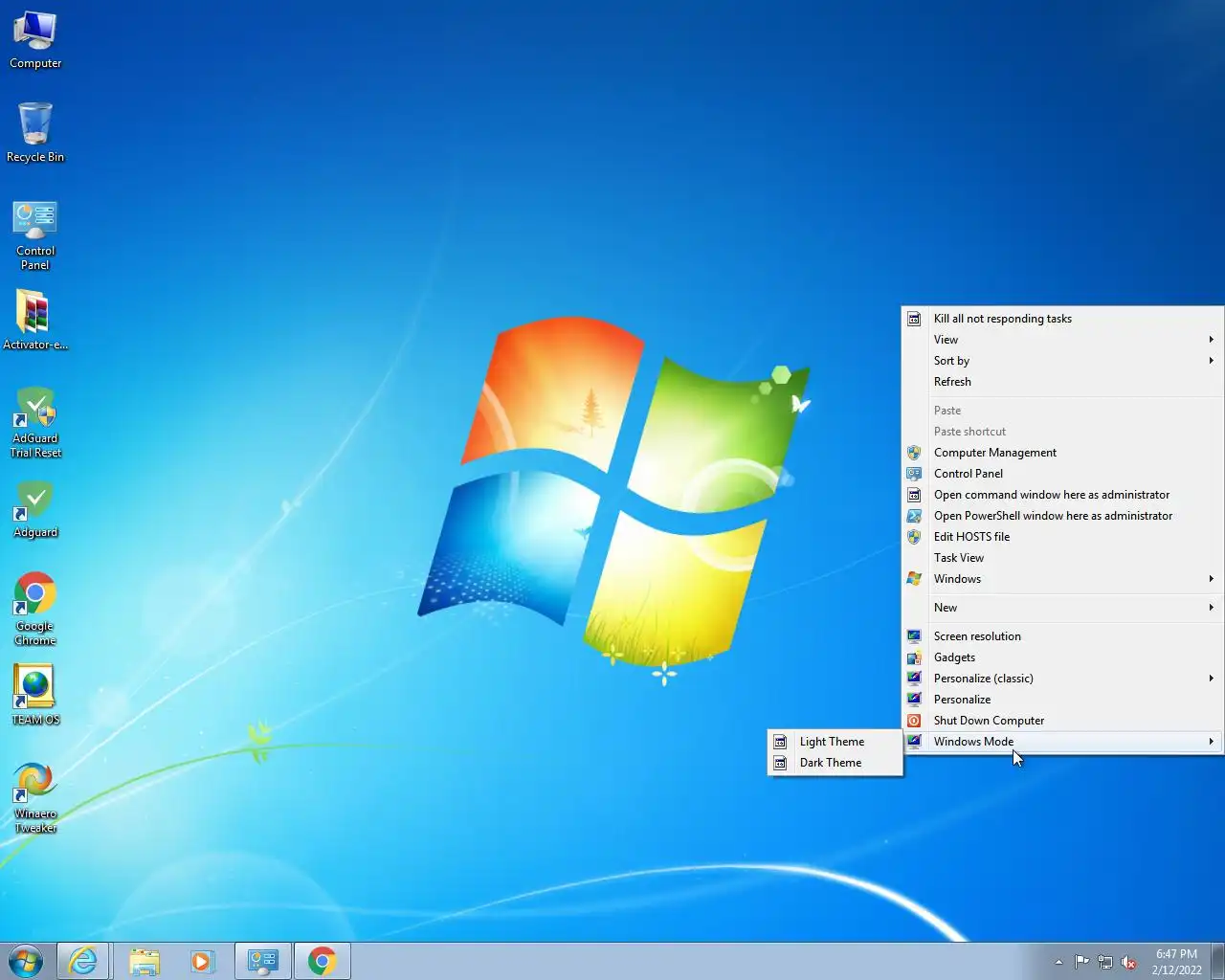Show hidden tray icons arrow
This screenshot has height=980, width=1225.
pos(1058,962)
